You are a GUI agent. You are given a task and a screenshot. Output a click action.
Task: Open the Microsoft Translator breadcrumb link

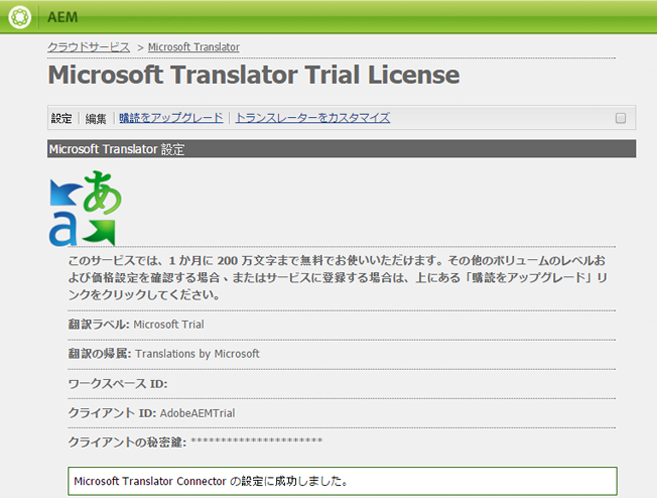click(x=194, y=47)
